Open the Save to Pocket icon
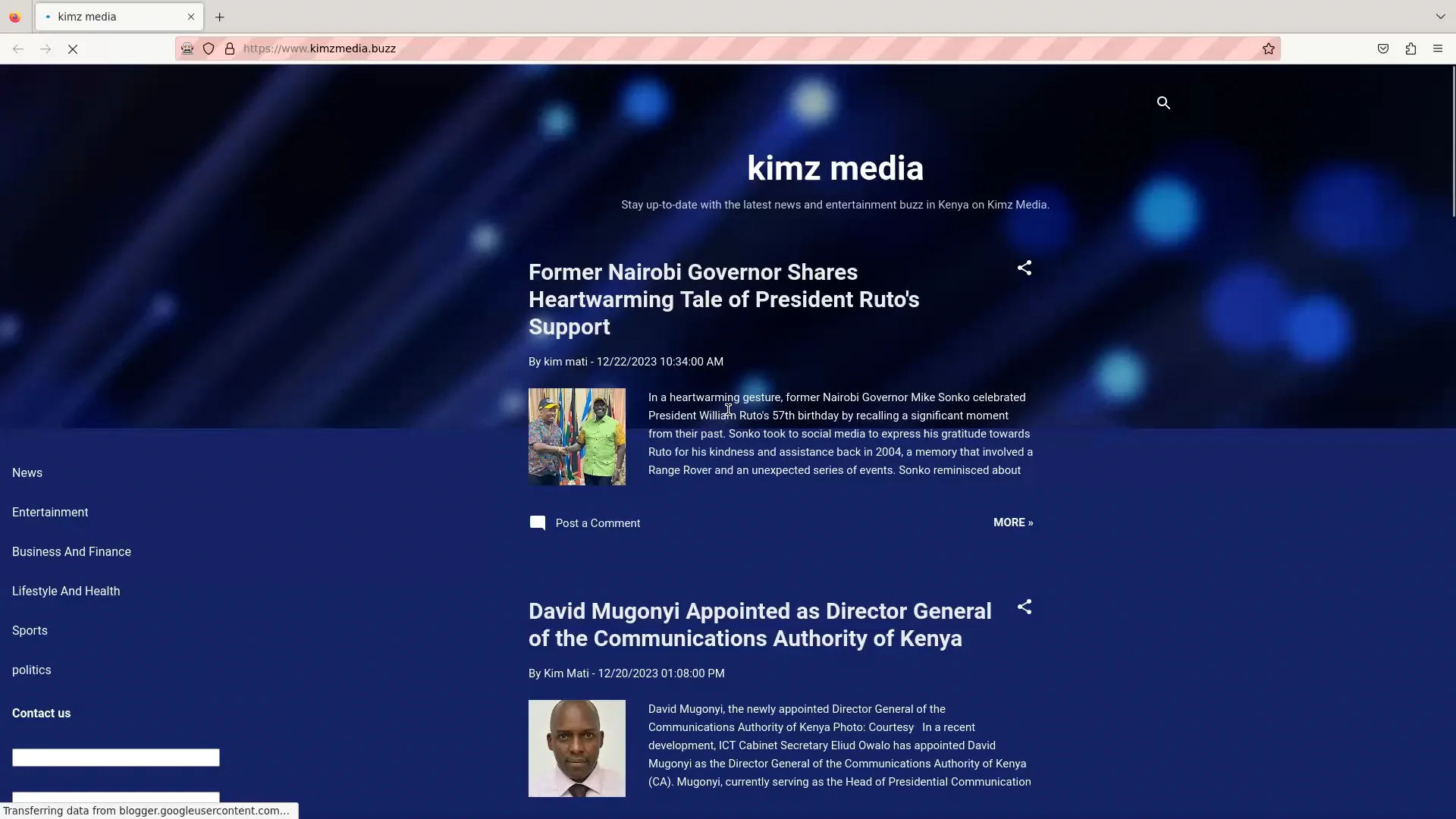 coord(1383,49)
